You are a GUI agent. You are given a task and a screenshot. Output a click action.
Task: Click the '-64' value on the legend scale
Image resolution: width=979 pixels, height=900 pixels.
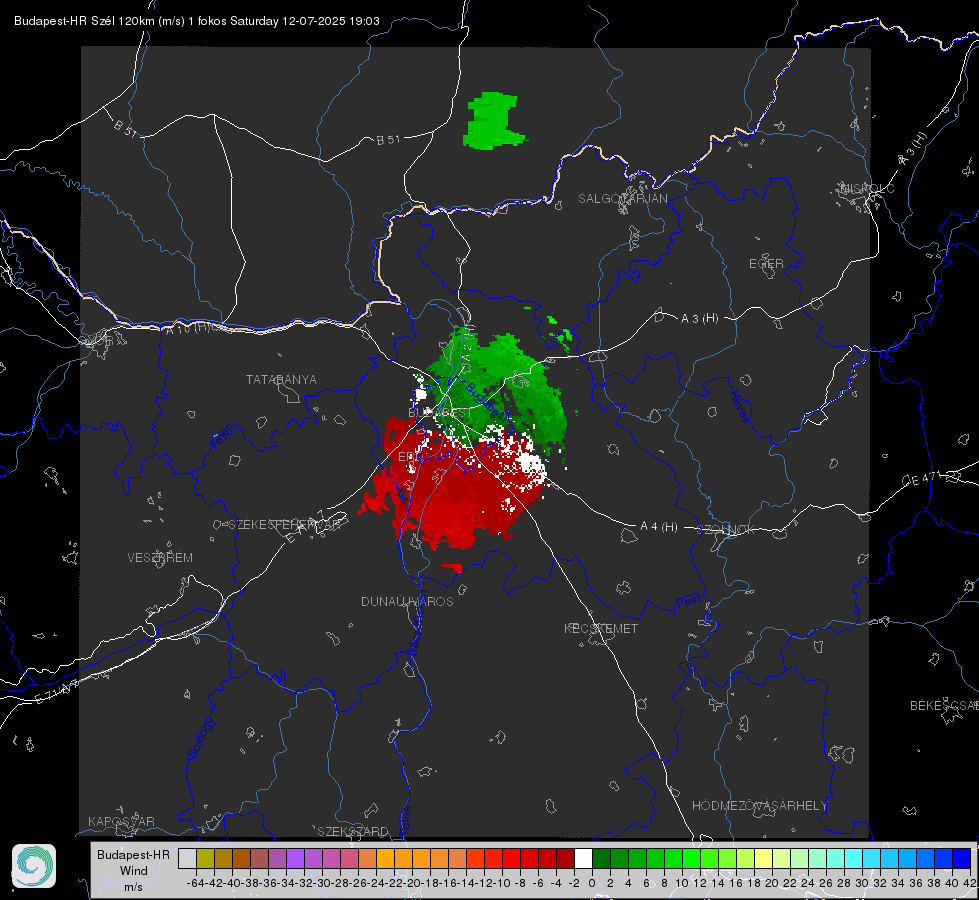[196, 883]
